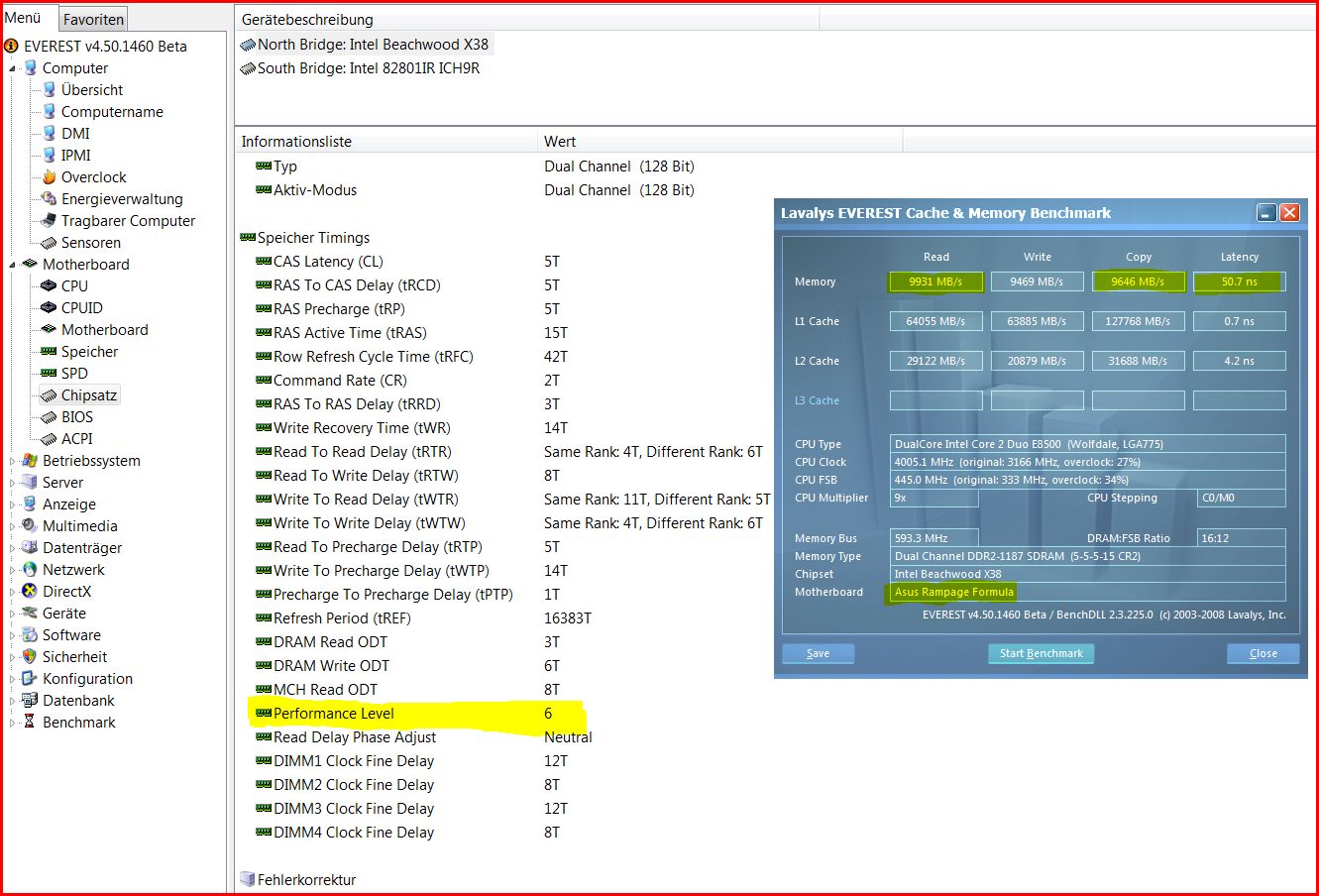Collapse the Computer tree node

[x=13, y=68]
